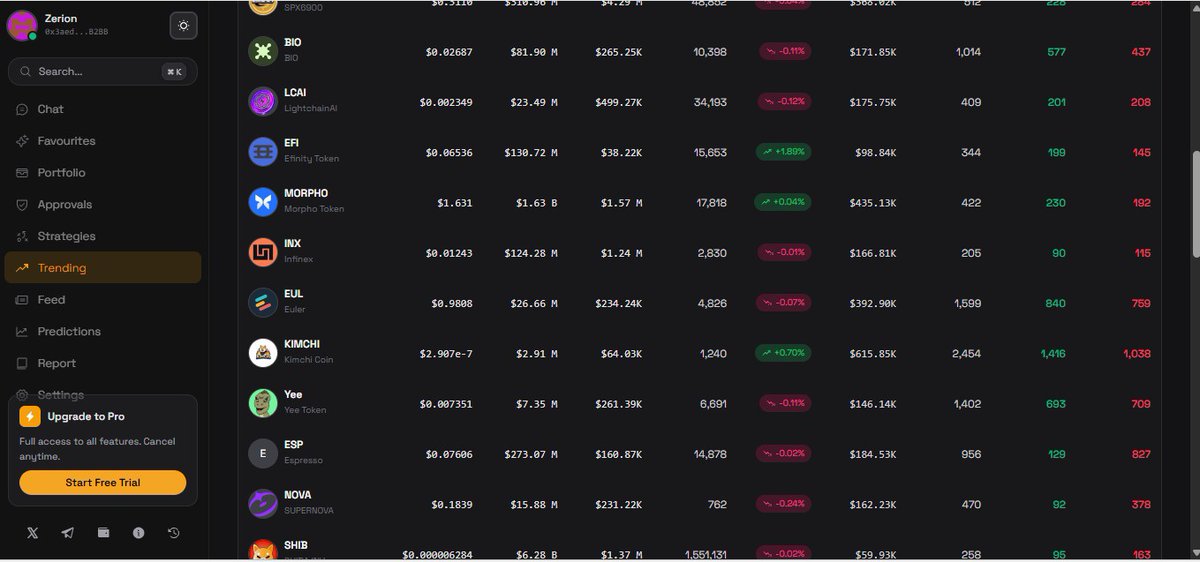Open Predictions in the sidebar

[x=103, y=332]
